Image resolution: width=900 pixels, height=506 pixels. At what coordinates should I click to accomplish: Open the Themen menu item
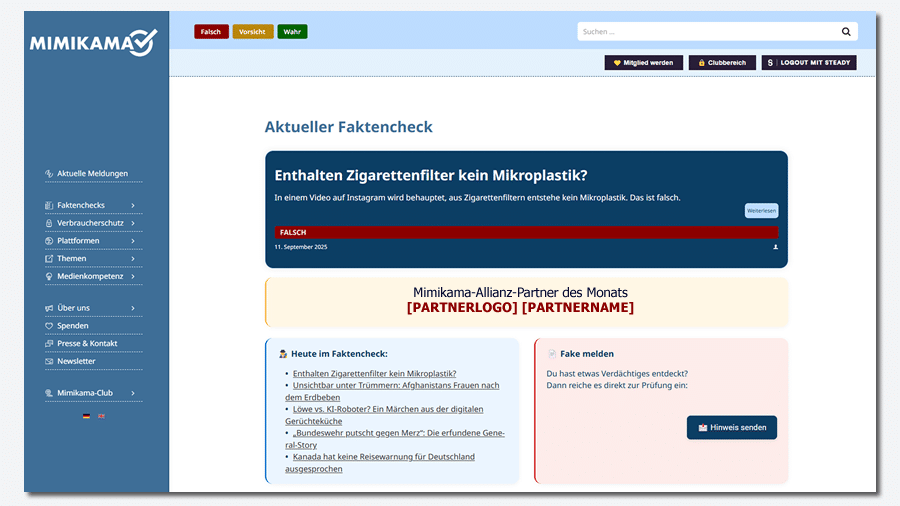pyautogui.click(x=72, y=258)
